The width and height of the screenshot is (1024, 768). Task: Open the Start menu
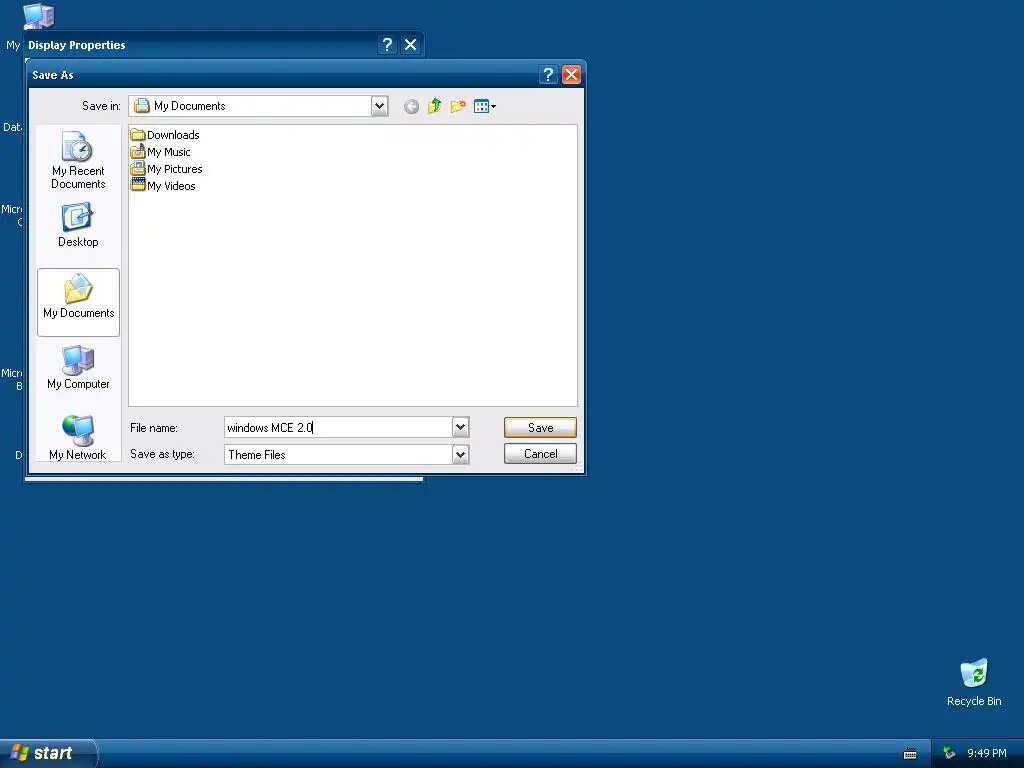tap(47, 753)
